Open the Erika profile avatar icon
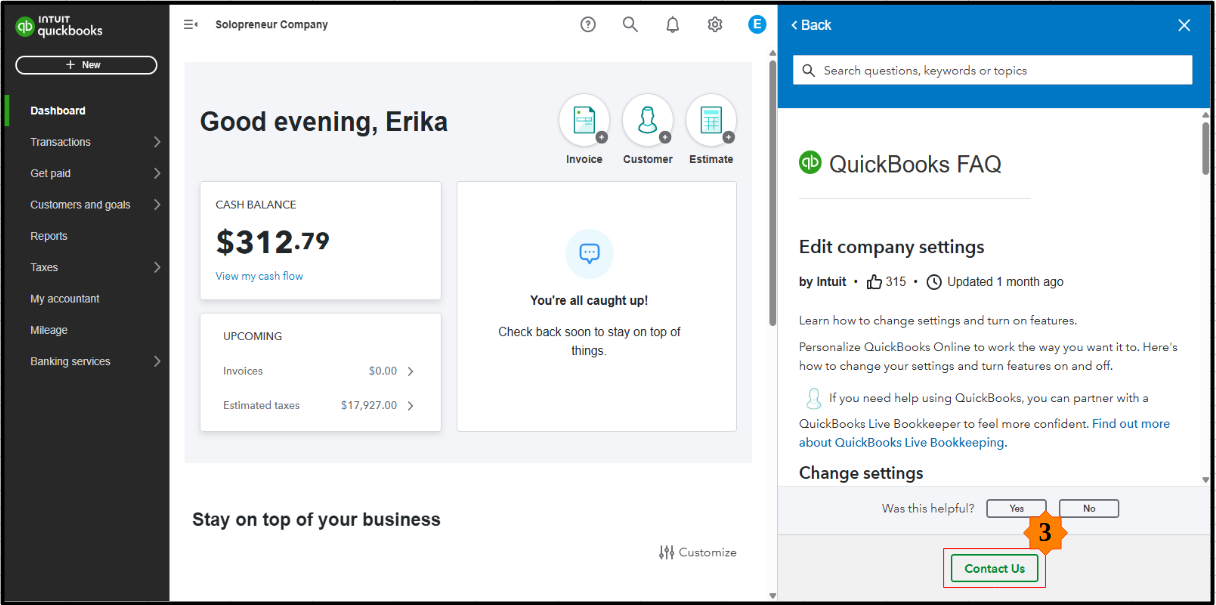The width and height of the screenshot is (1216, 605). [x=757, y=24]
